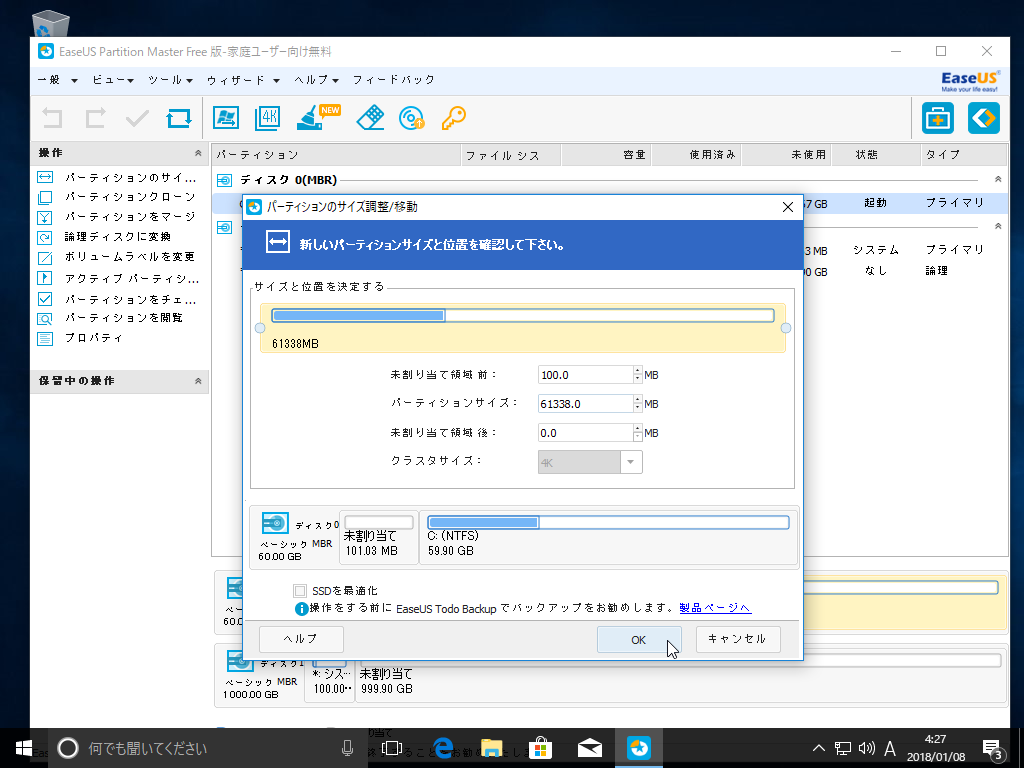This screenshot has width=1024, height=768.
Task: Open the Action Center notification icon
Action: pyautogui.click(x=993, y=748)
